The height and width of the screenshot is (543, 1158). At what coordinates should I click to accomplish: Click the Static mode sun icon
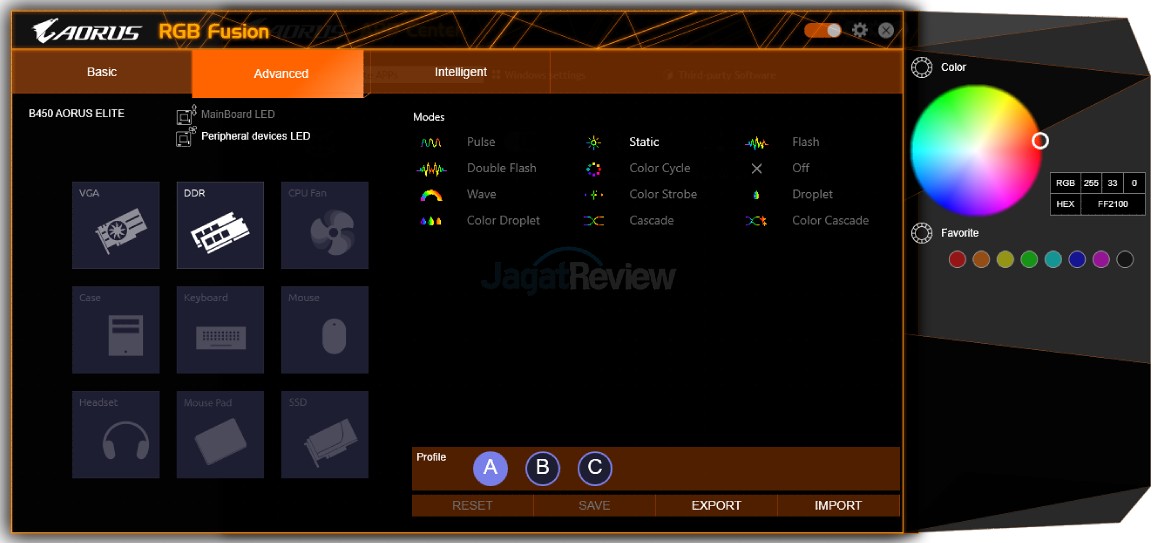594,143
